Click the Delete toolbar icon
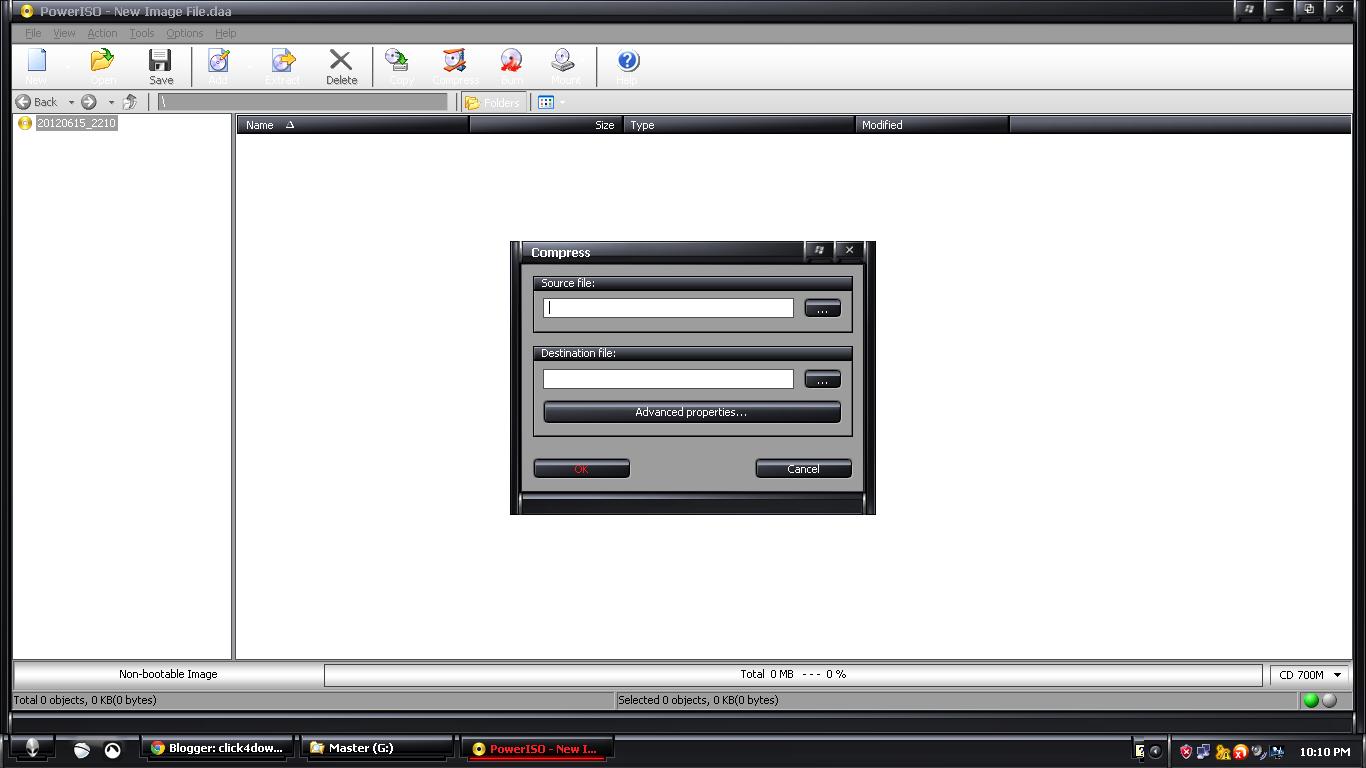Image resolution: width=1366 pixels, height=768 pixels. click(x=341, y=67)
